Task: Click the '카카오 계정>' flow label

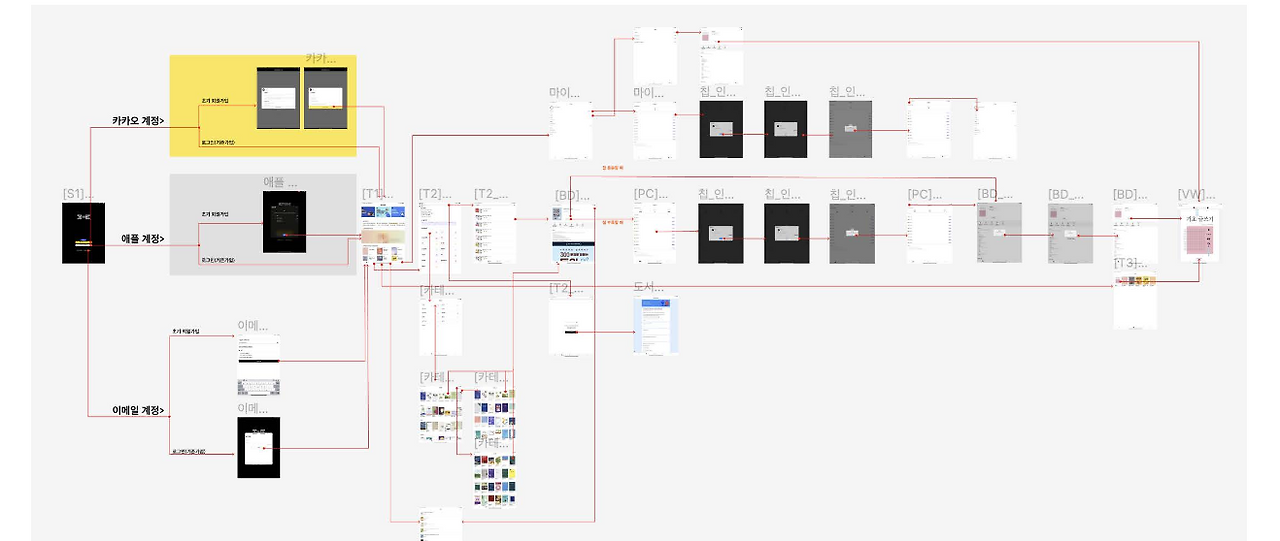Action: pos(138,121)
